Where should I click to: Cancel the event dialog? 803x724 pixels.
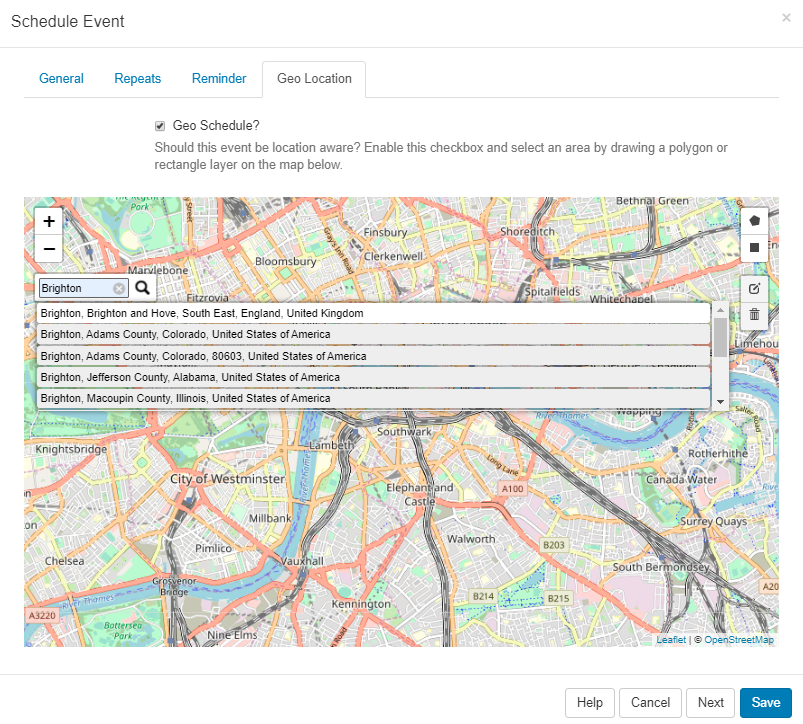(650, 702)
